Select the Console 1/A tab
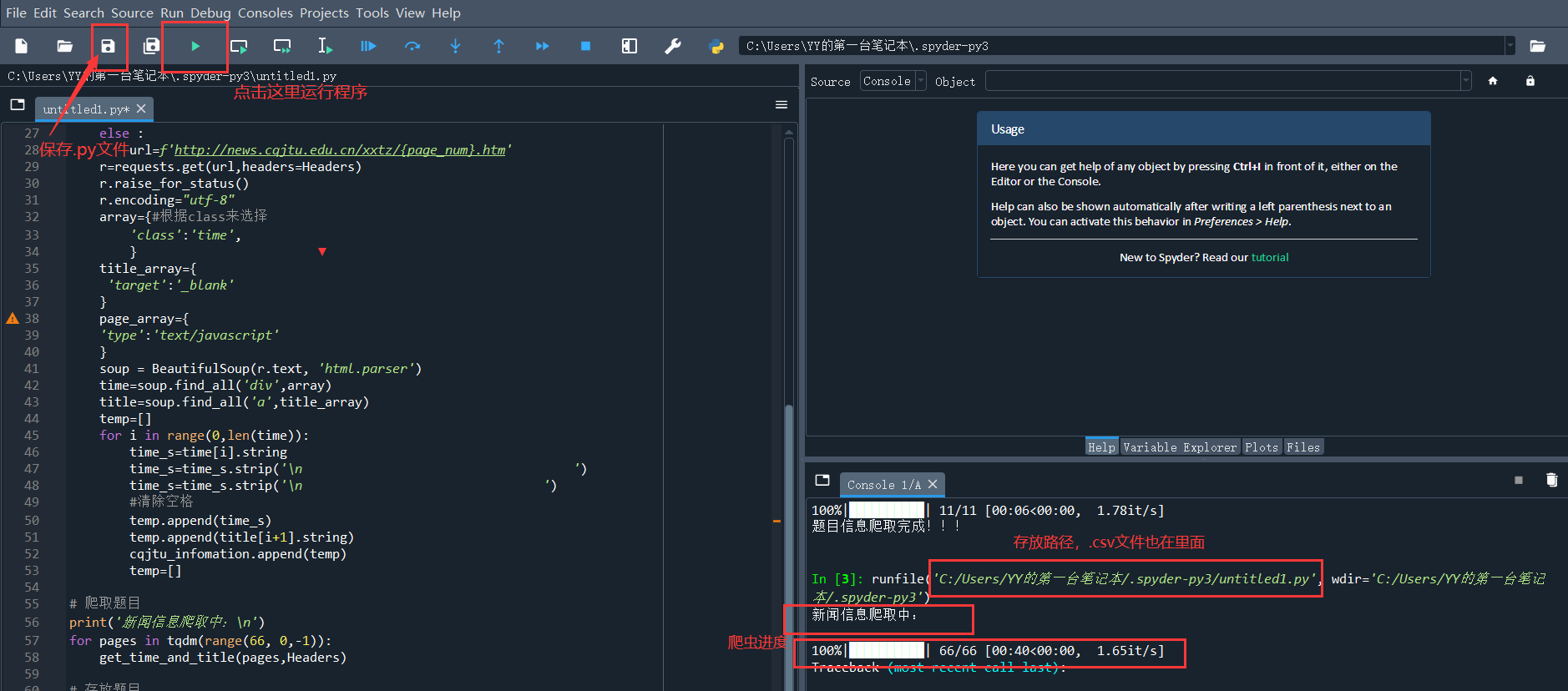1568x691 pixels. (x=883, y=485)
